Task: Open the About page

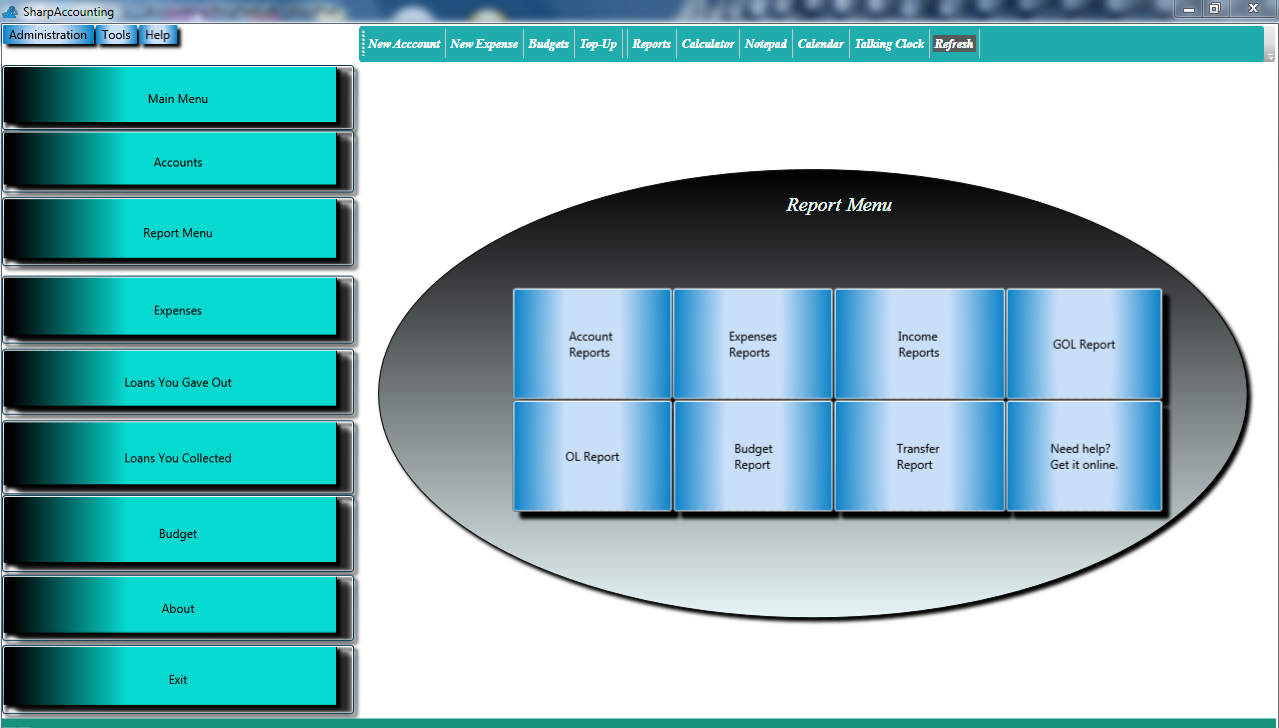Action: click(x=178, y=608)
